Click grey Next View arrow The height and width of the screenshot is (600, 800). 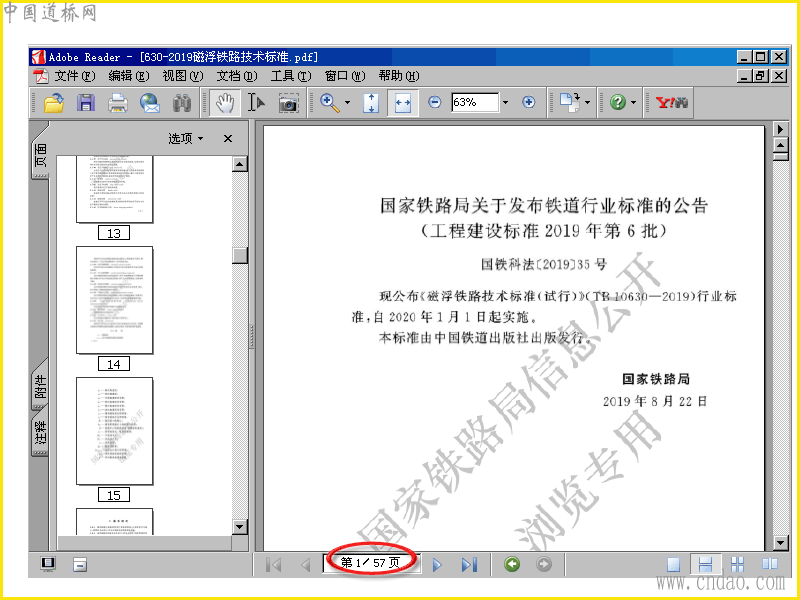(544, 564)
